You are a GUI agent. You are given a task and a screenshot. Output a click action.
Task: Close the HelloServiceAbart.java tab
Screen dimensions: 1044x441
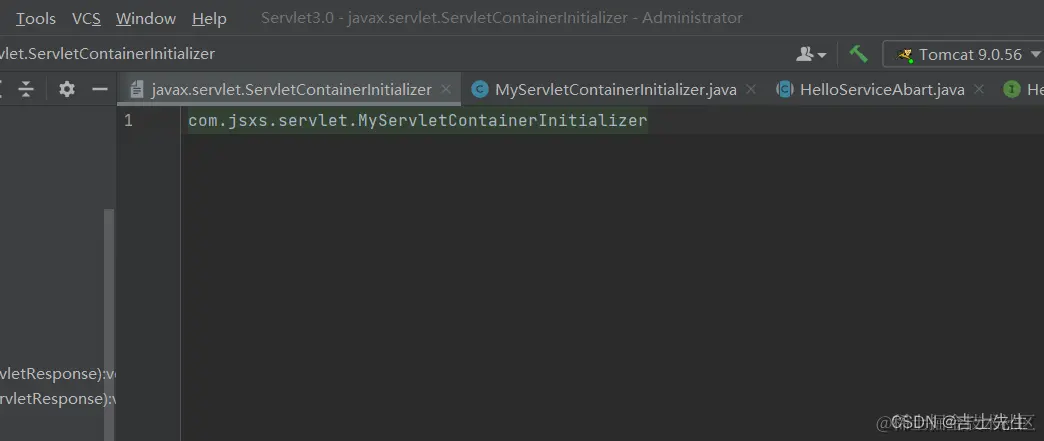pos(978,89)
